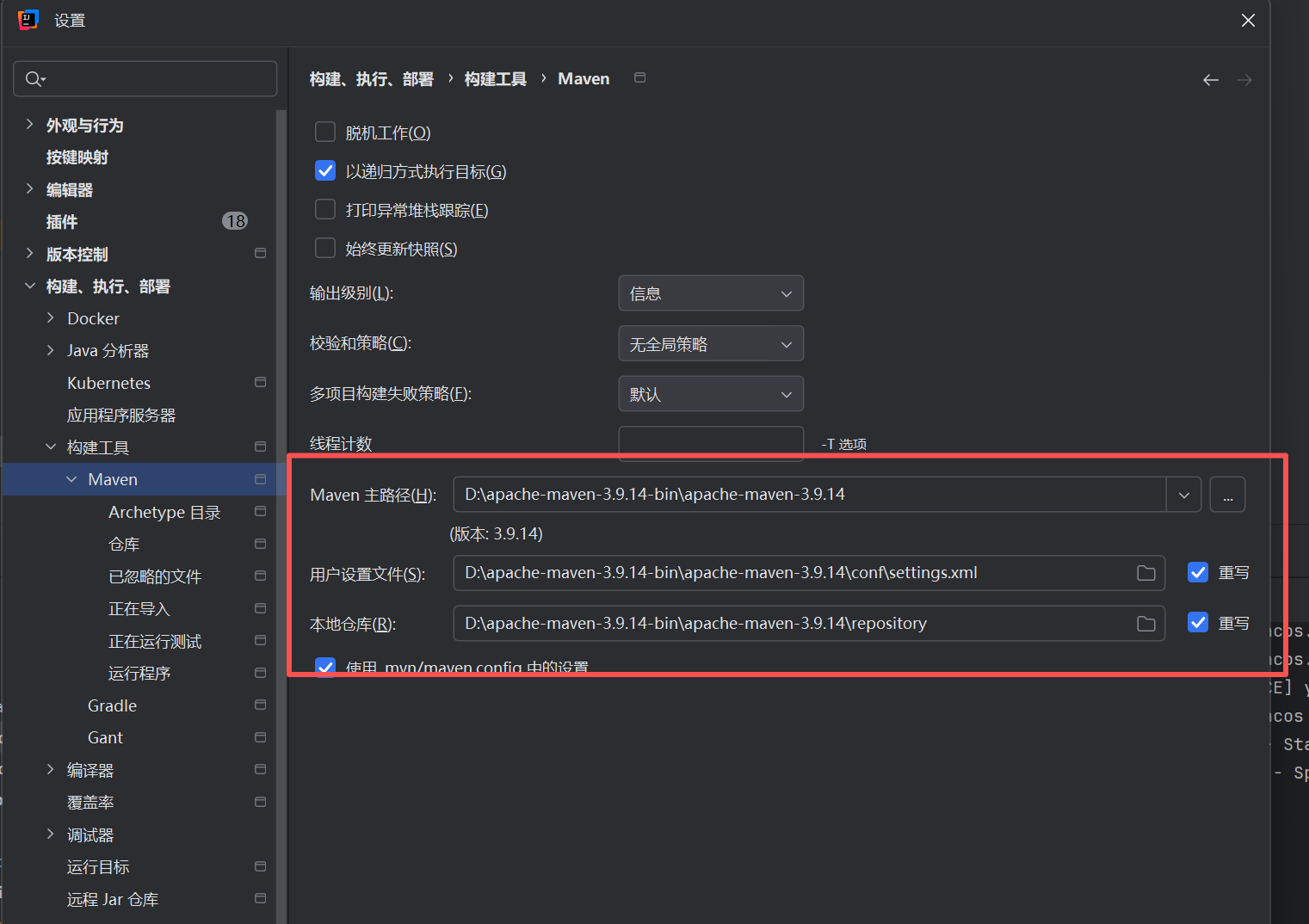Click project icon next to 编译器
Viewport: 1309px width, 924px height.
pyautogui.click(x=260, y=769)
